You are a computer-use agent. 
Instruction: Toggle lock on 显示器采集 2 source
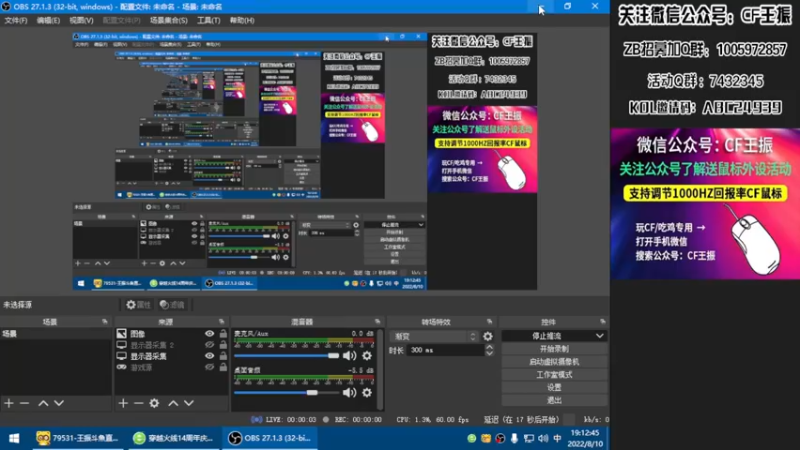tap(223, 345)
